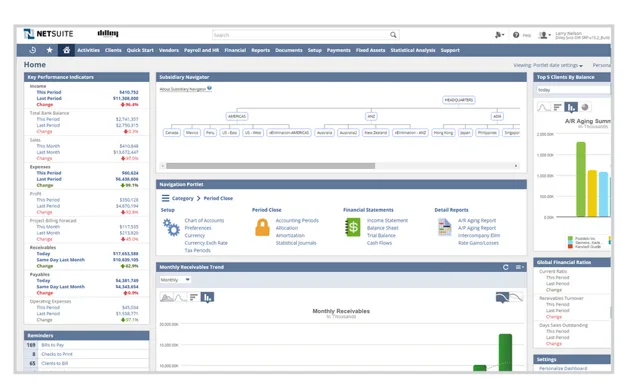Refresh the Monthly Receivables Trend portlet
Image resolution: width=628 pixels, height=389 pixels.
click(505, 267)
